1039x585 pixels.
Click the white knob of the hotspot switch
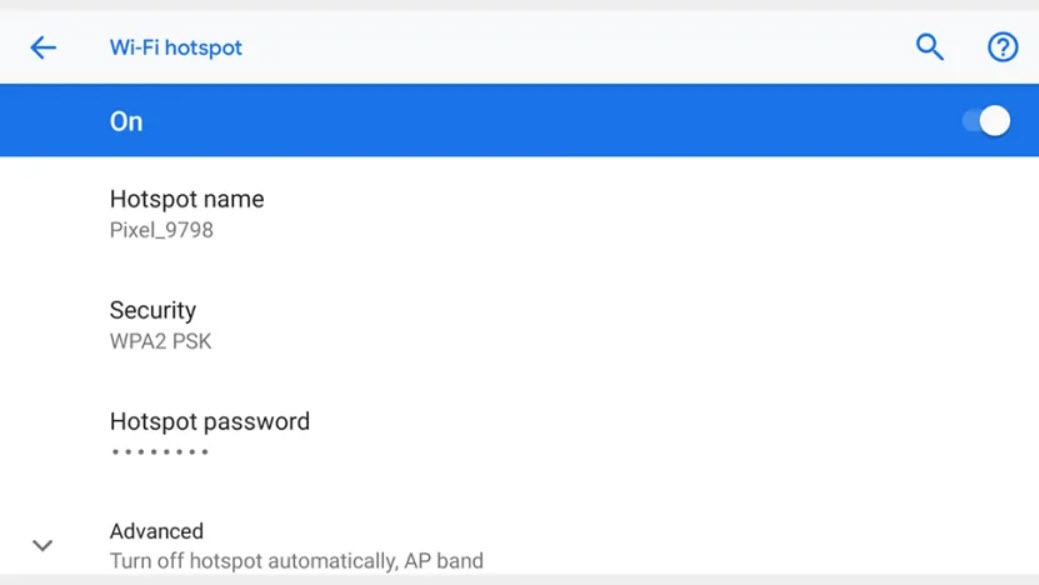pos(995,121)
